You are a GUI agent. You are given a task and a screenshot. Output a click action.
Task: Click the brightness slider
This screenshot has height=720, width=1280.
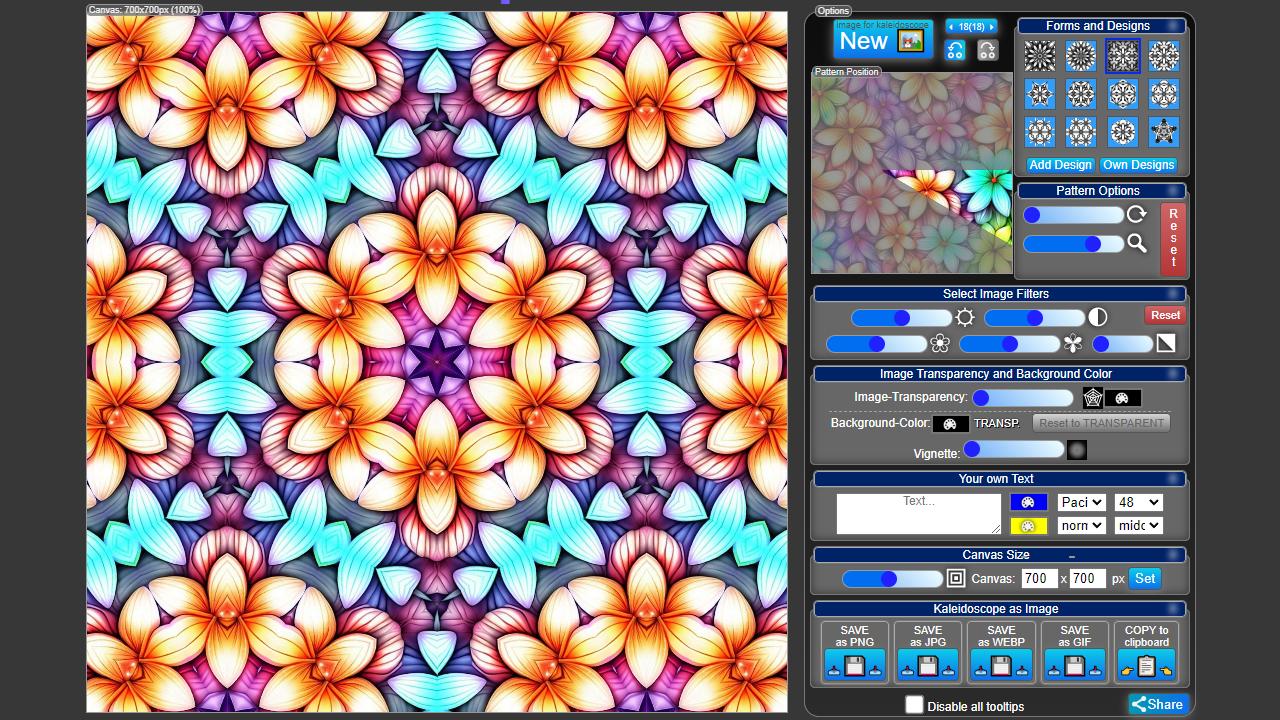point(901,318)
